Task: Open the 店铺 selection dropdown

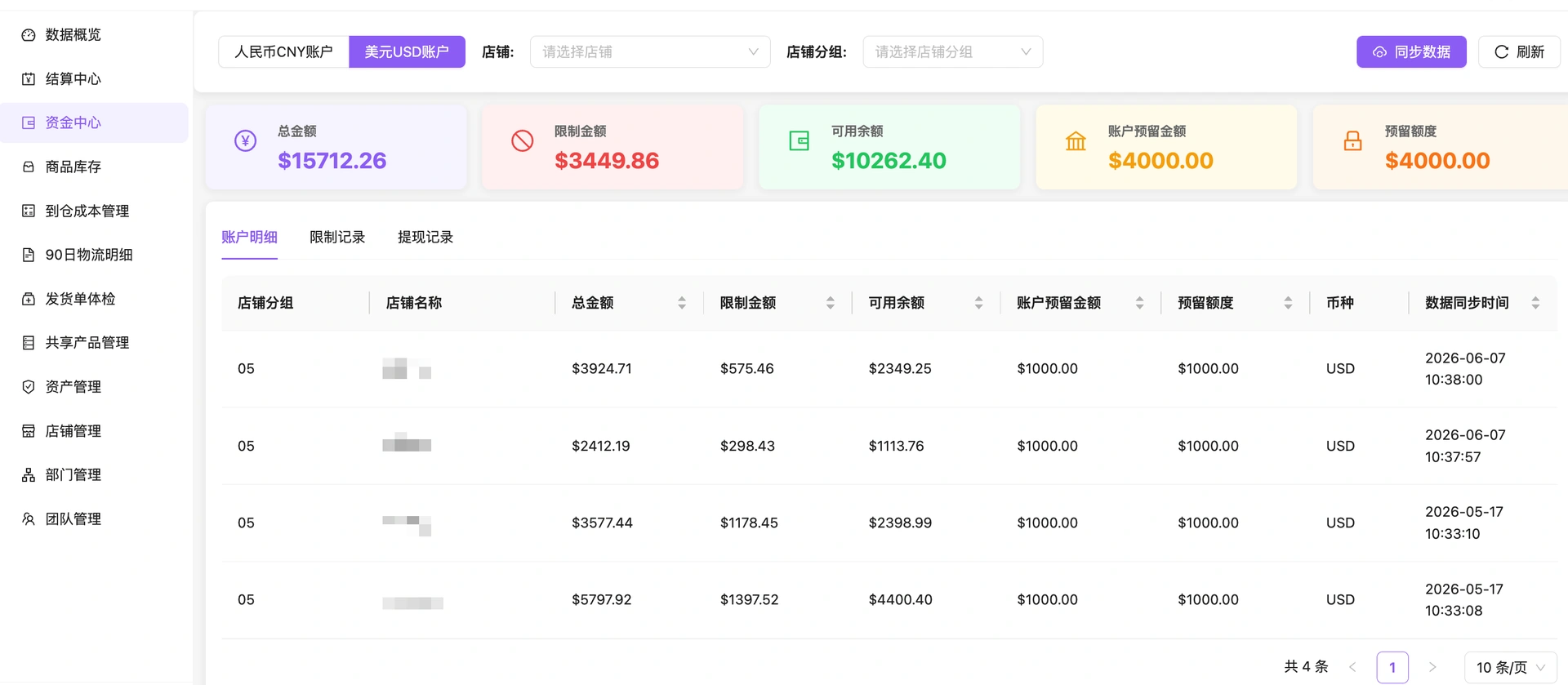Action: coord(650,51)
